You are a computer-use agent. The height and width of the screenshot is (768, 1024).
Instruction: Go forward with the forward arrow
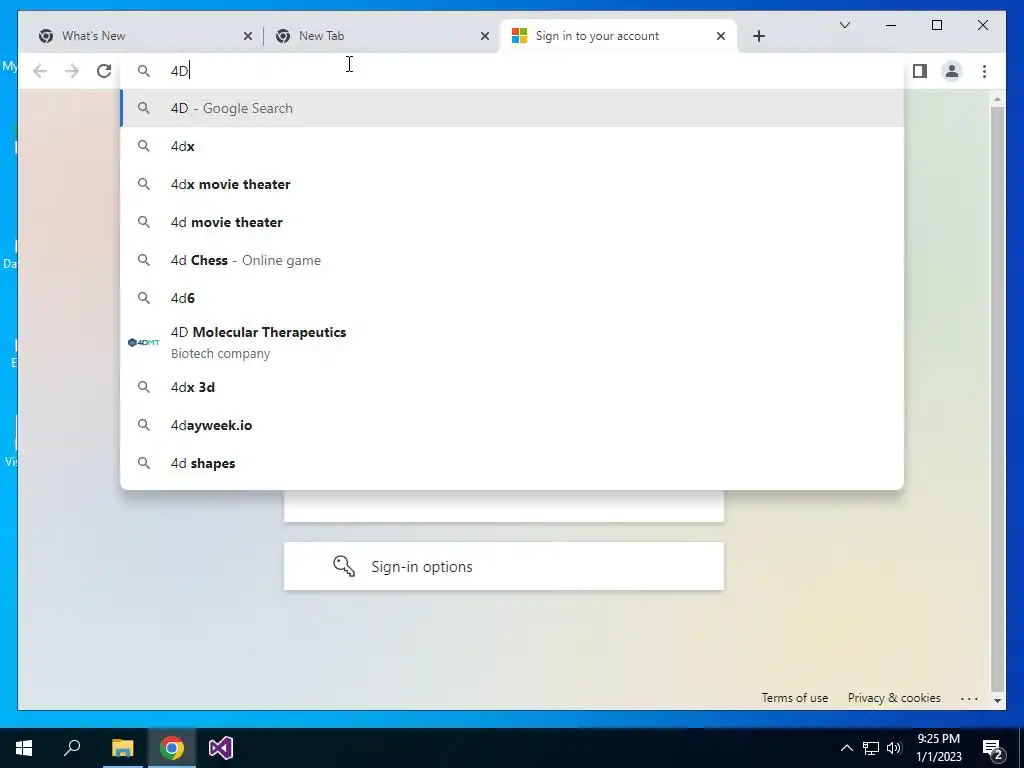click(x=72, y=71)
